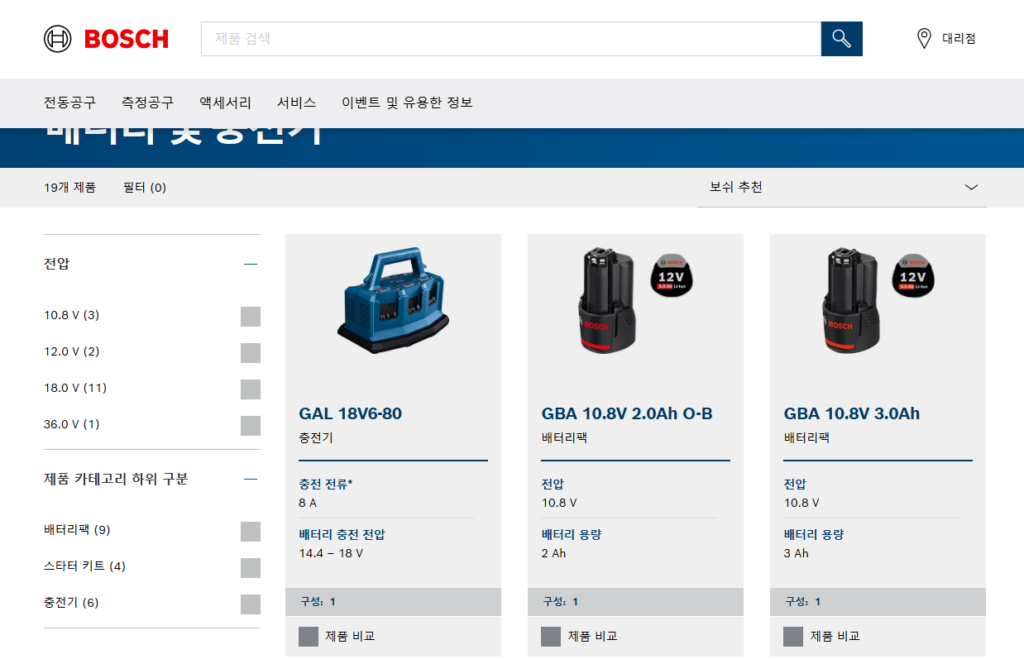Click into the 제품 검색 search field

[511, 39]
